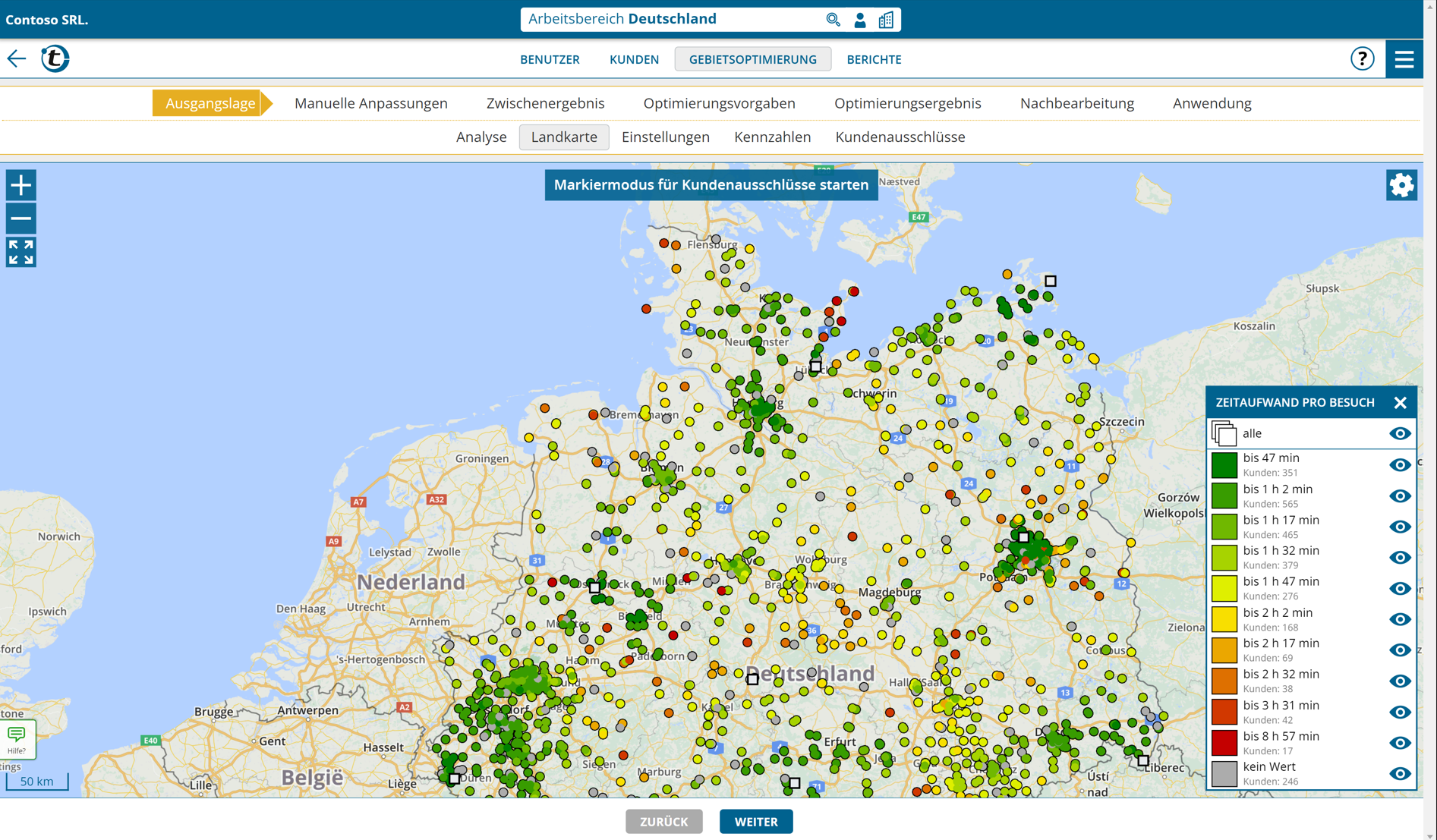The image size is (1437, 840).
Task: Click the 'Kunden: 565' count text
Action: [1270, 504]
